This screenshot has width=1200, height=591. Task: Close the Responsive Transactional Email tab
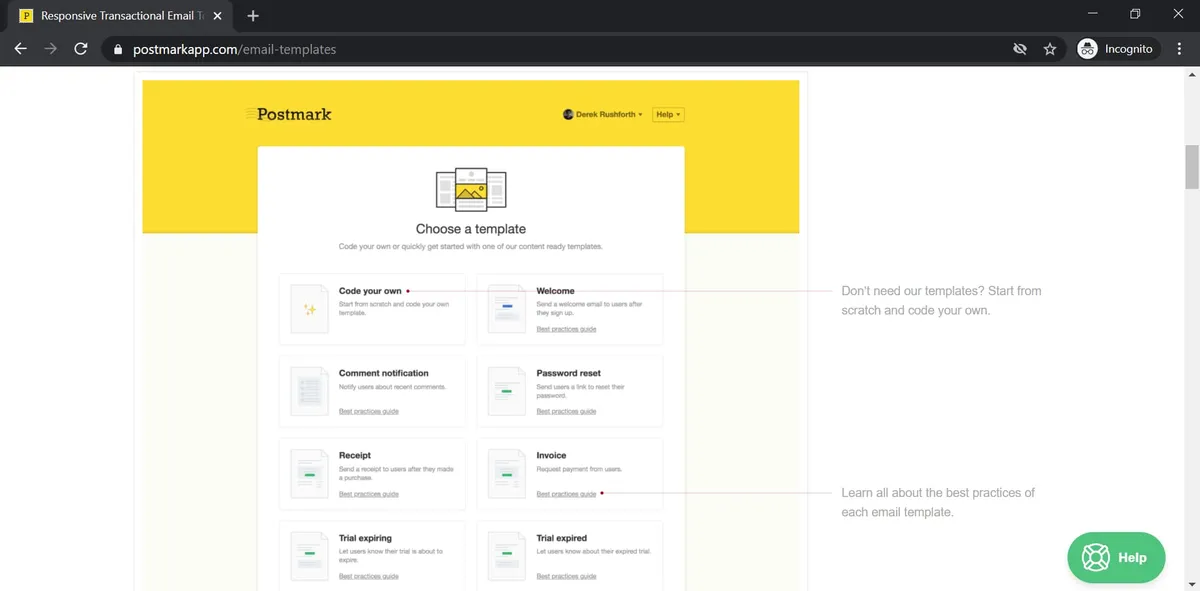click(x=219, y=16)
